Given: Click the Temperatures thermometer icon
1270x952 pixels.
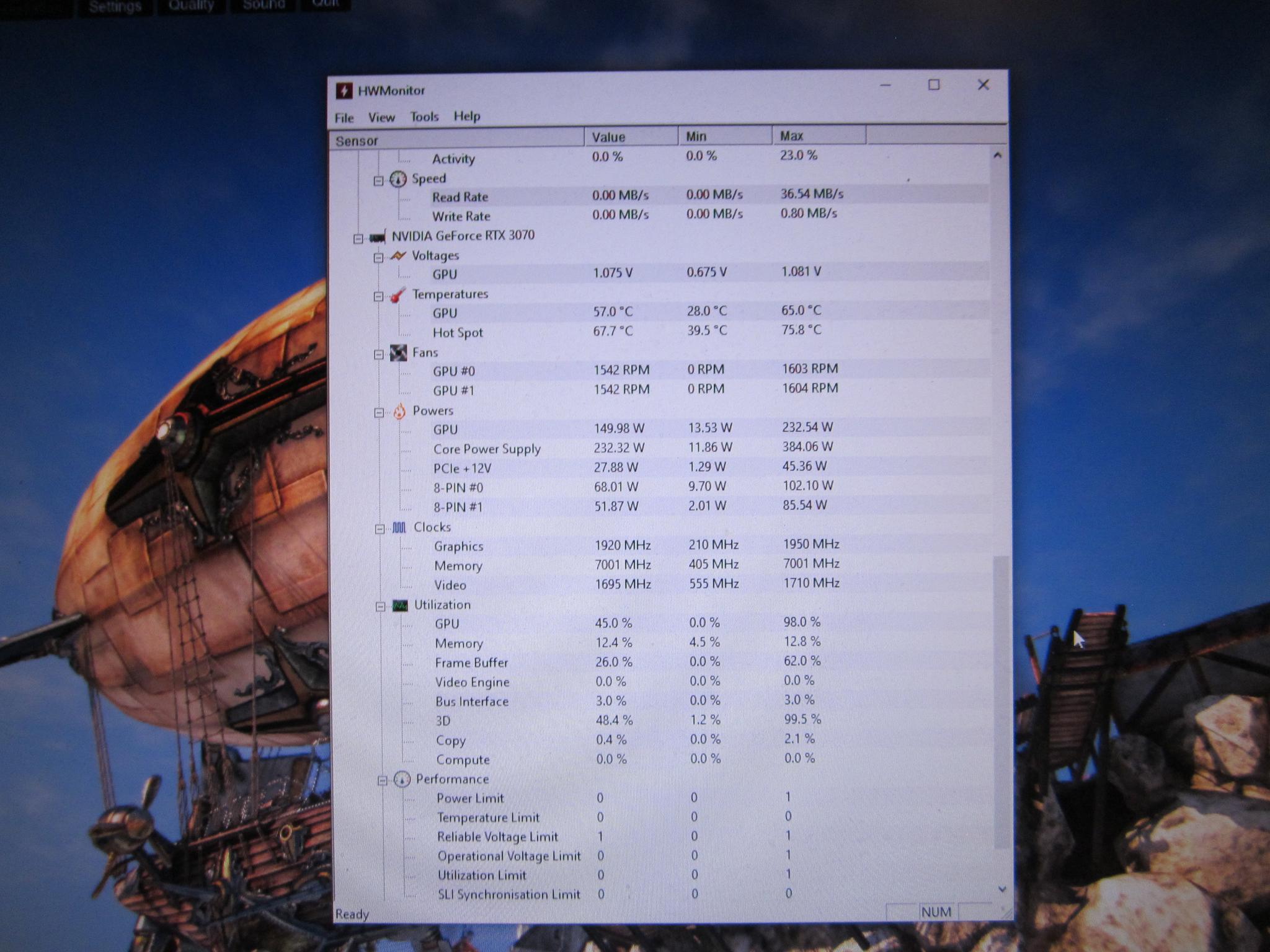Looking at the screenshot, I should [x=397, y=295].
